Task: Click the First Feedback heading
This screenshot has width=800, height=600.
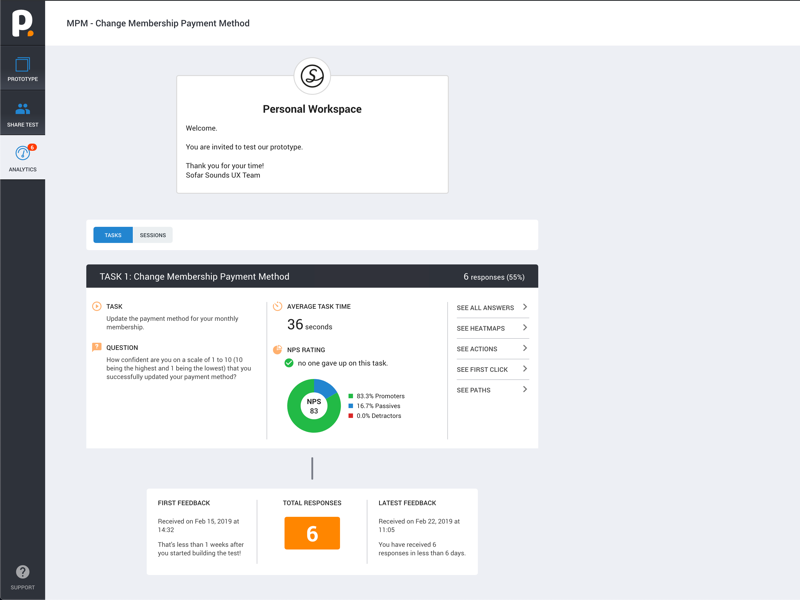Action: point(184,503)
